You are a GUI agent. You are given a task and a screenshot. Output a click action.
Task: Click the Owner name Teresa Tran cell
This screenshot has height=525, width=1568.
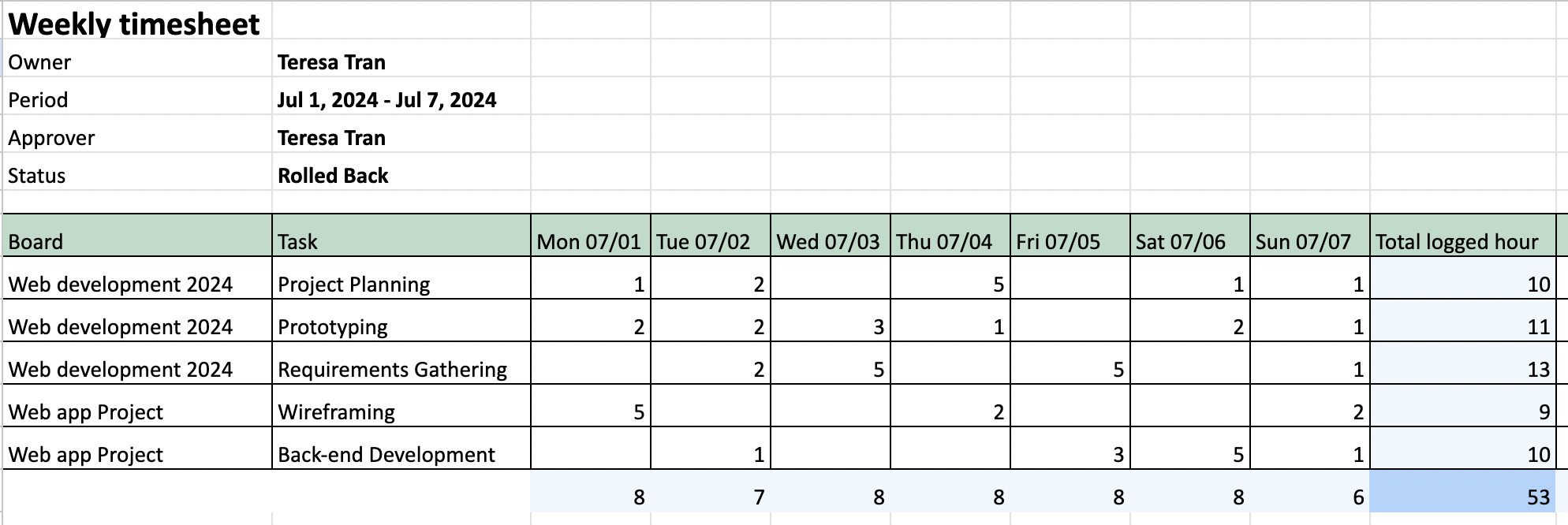coord(331,62)
